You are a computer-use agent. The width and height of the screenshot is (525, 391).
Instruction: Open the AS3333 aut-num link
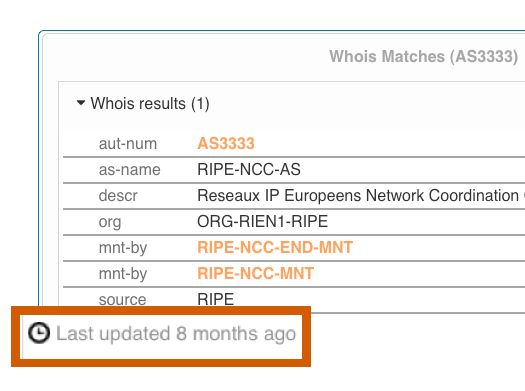click(x=226, y=144)
